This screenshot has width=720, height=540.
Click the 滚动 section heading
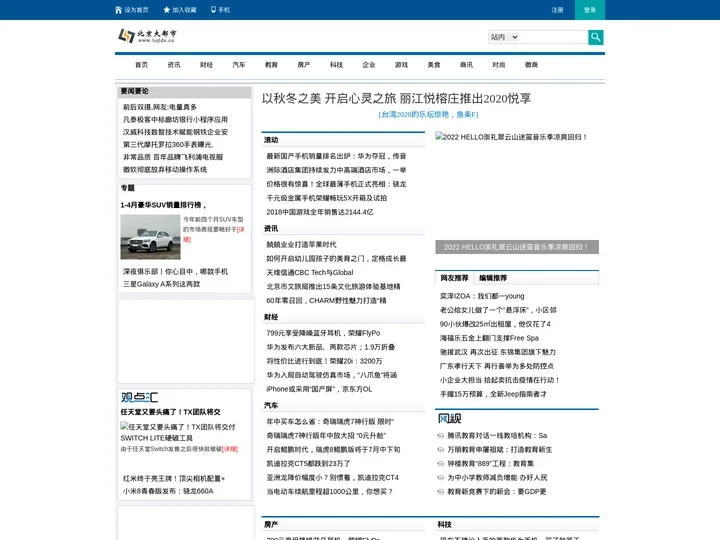pos(271,140)
